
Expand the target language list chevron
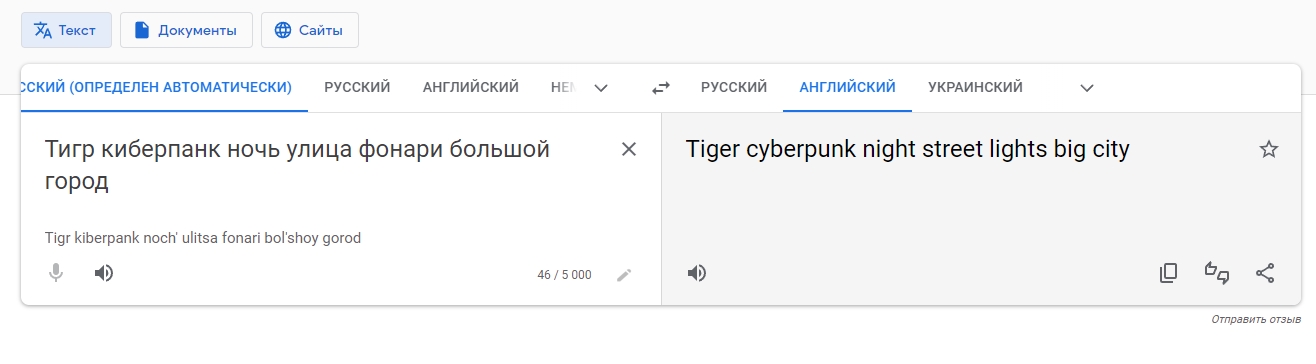click(1087, 88)
